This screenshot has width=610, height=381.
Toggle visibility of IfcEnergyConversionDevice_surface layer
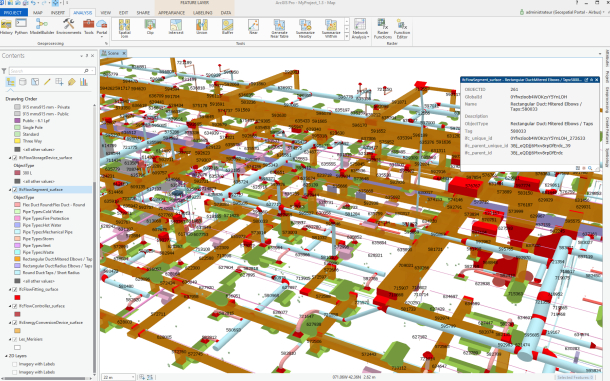[x=15, y=323]
